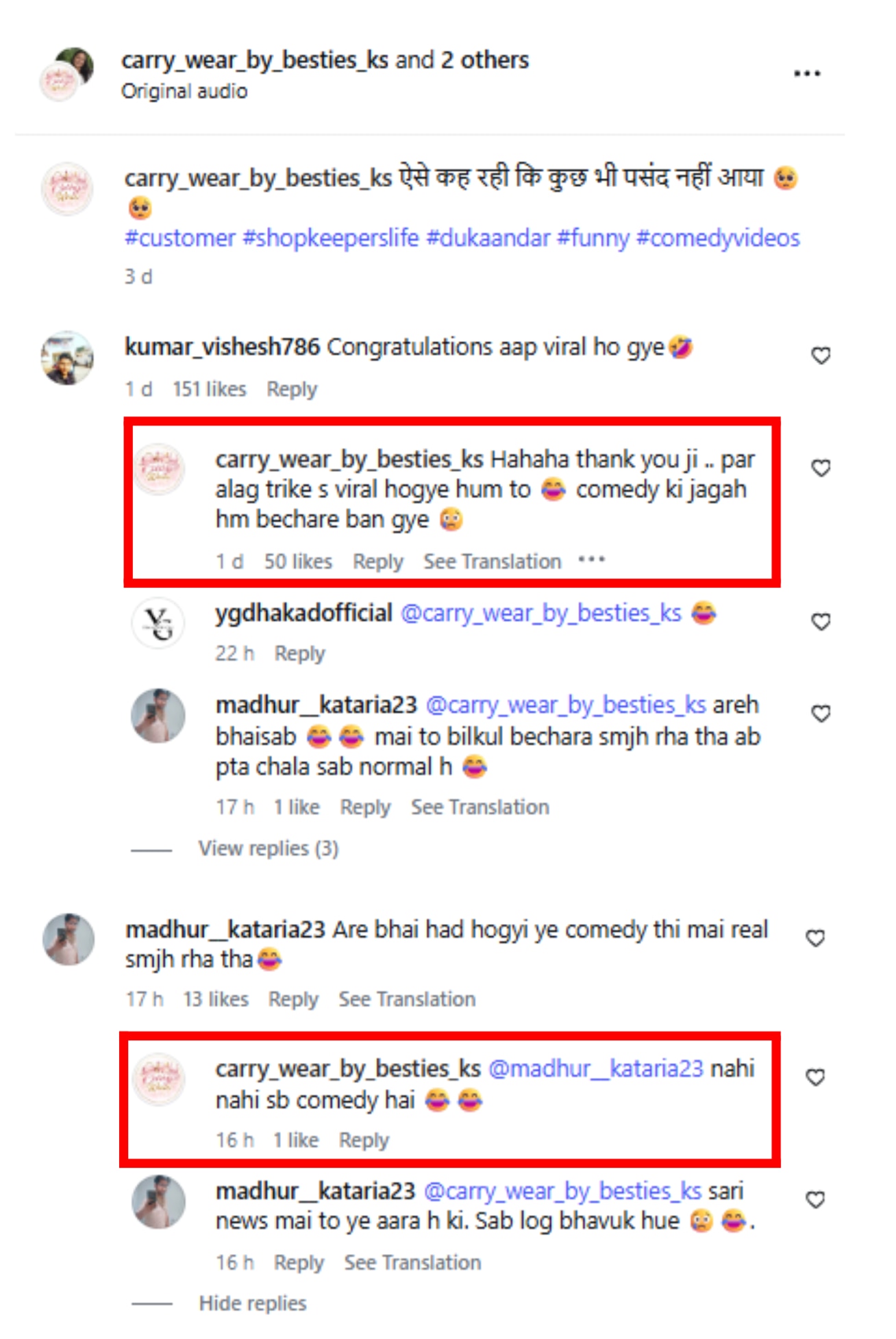Open the #comedyvideos hashtag
Viewport: 896px width, 1339px height.
coord(718,238)
